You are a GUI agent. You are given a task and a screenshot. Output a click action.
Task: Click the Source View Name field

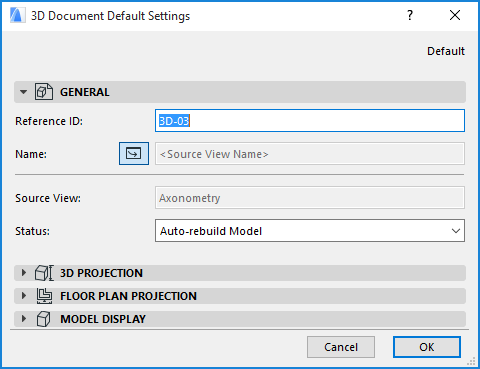310,154
